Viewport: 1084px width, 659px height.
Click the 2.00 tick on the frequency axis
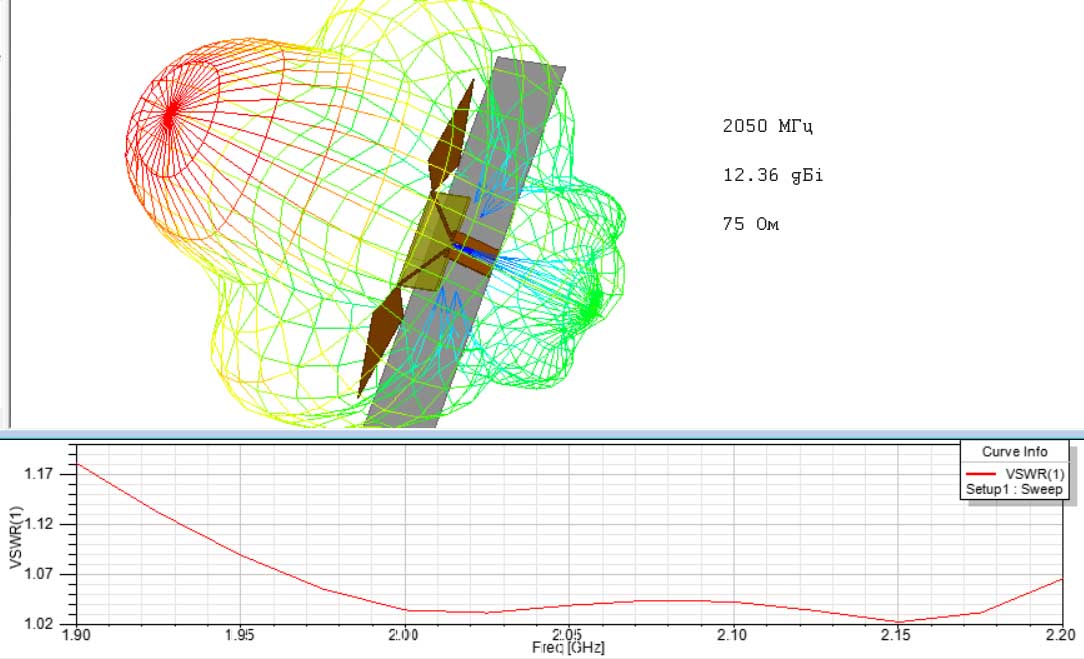404,635
